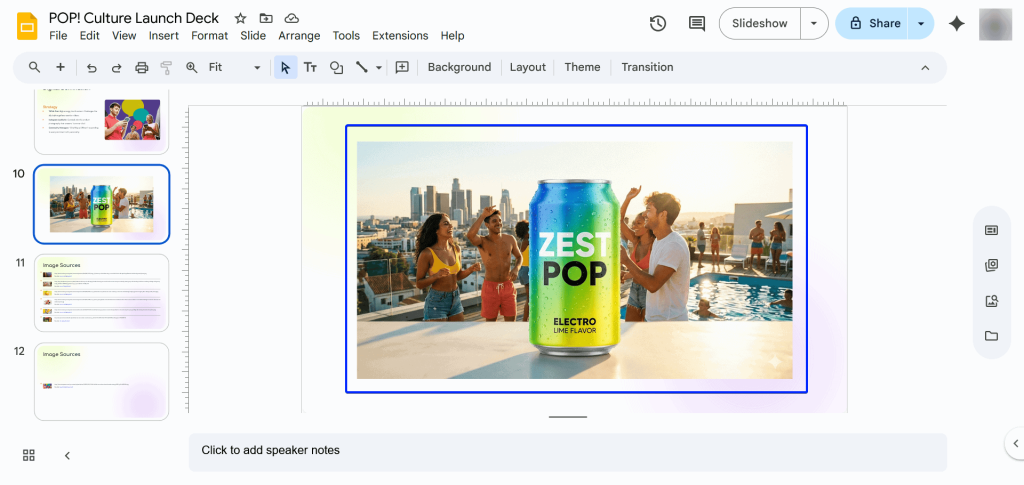The height and width of the screenshot is (485, 1024).
Task: Click the Add comment toolbar icon
Action: tap(402, 68)
